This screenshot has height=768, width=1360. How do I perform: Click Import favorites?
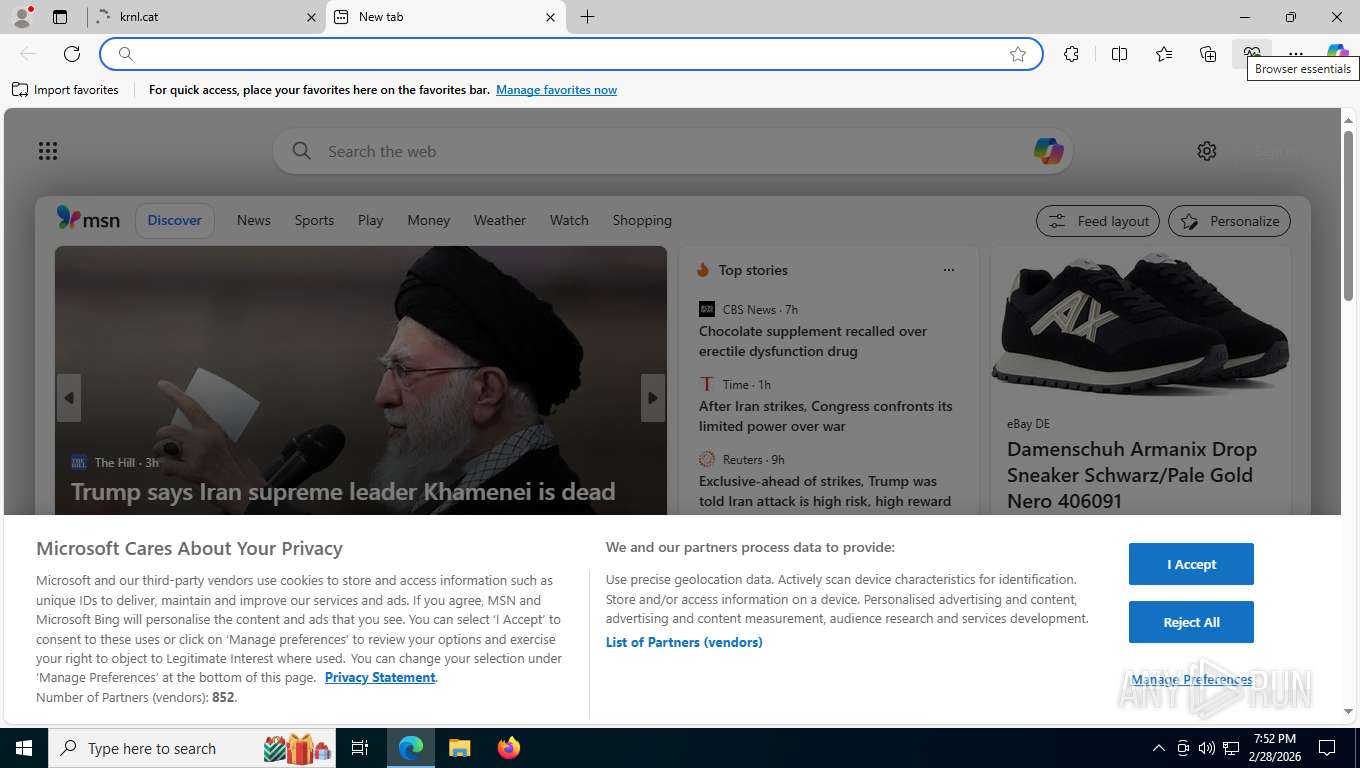pos(65,90)
